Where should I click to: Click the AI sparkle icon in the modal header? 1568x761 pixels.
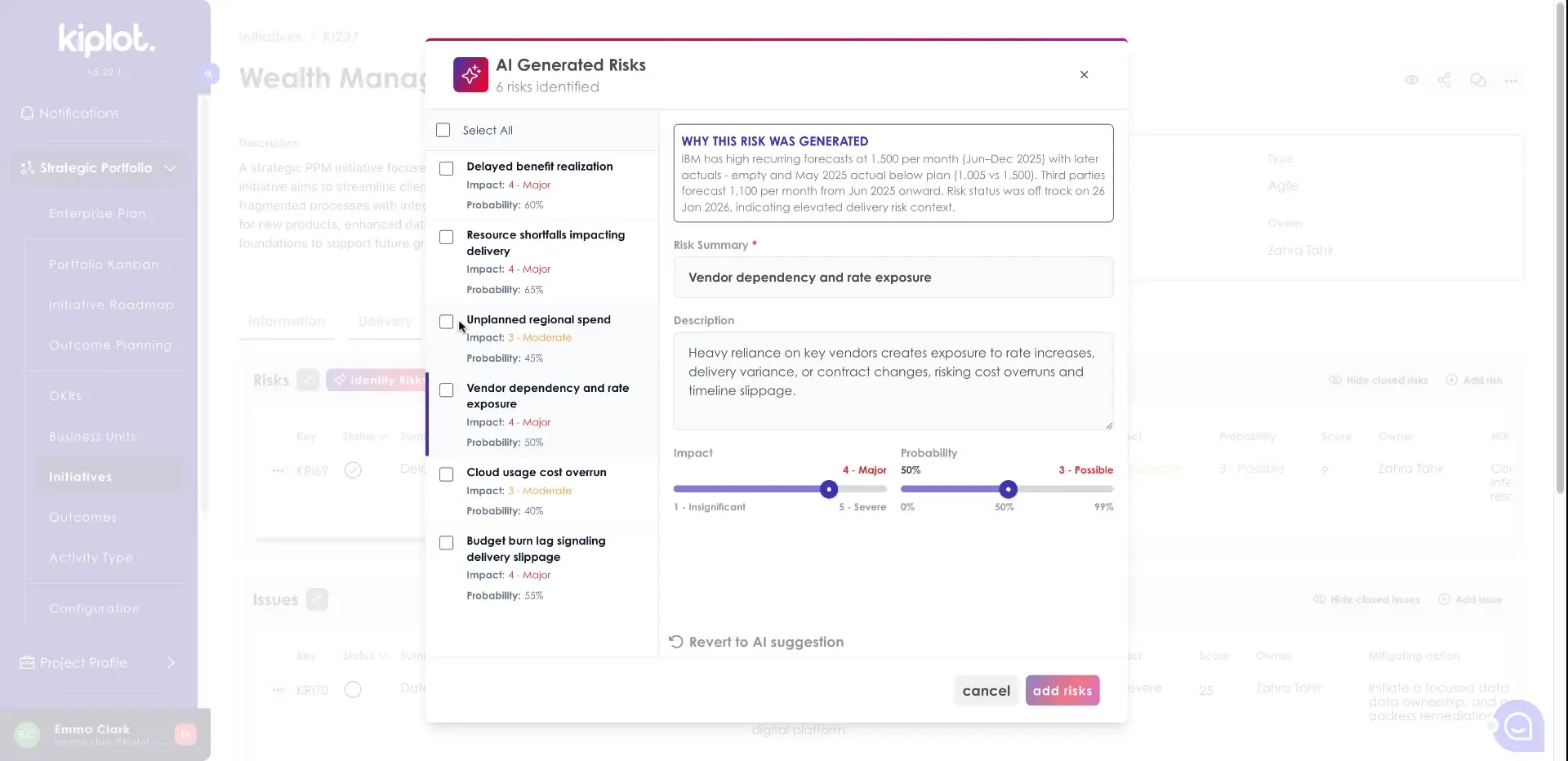pyautogui.click(x=470, y=74)
